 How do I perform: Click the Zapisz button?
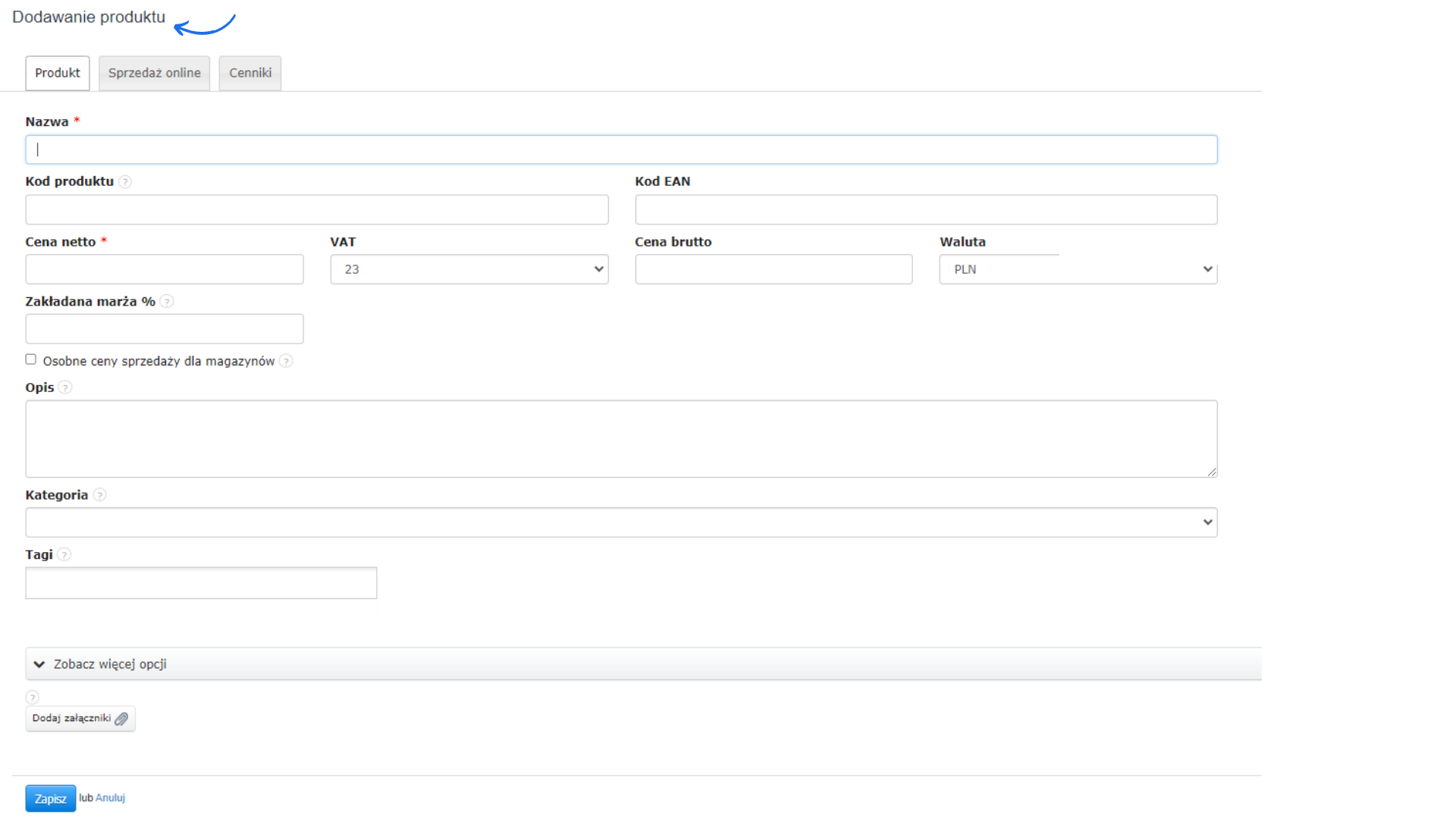point(50,799)
